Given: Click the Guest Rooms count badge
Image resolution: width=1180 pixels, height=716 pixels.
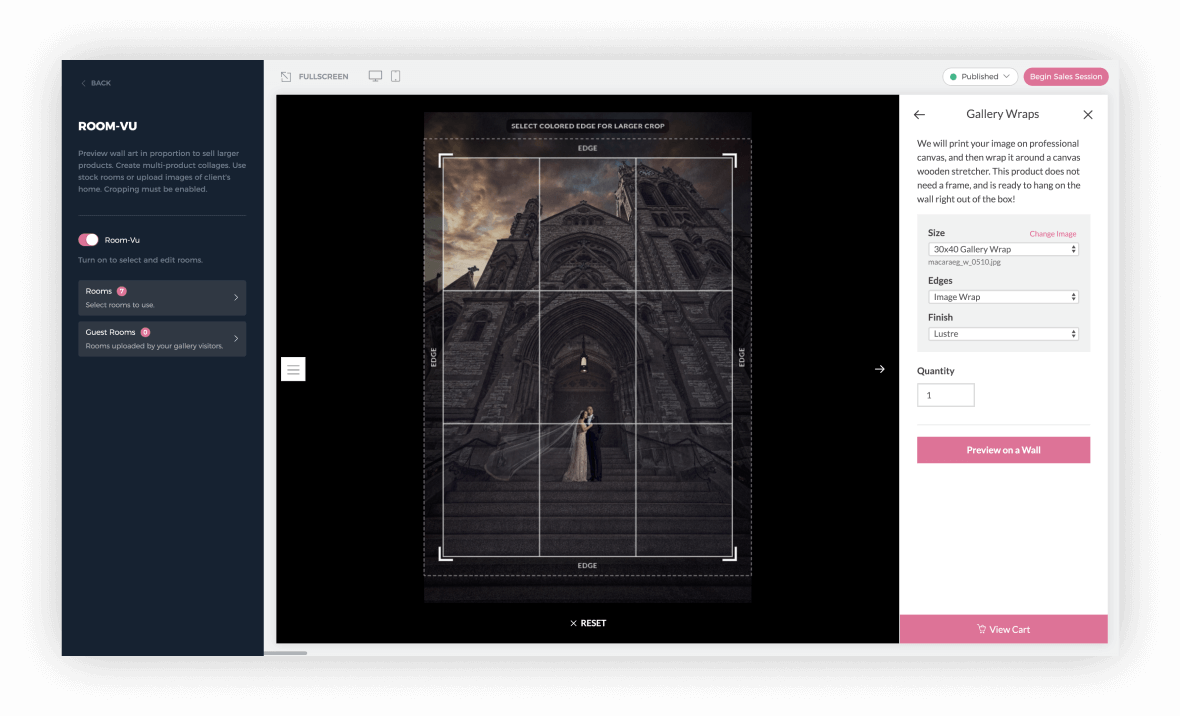Looking at the screenshot, I should pyautogui.click(x=145, y=332).
